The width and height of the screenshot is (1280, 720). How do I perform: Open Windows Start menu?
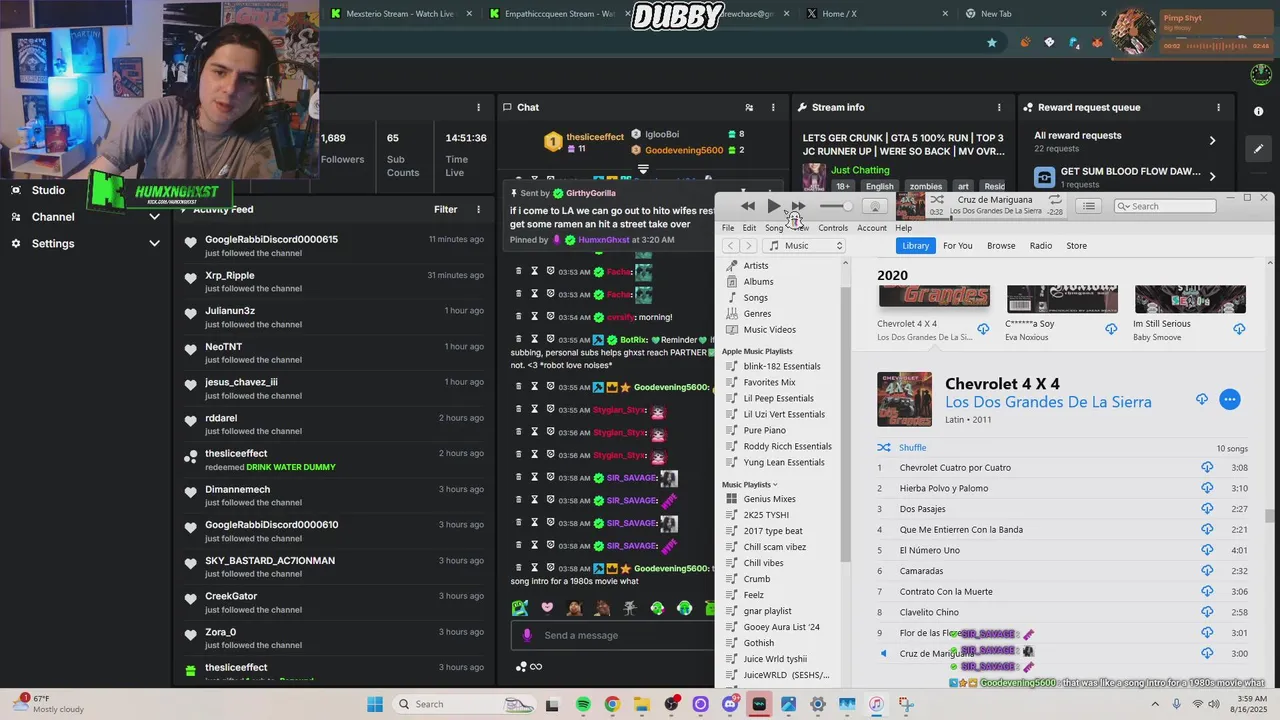pyautogui.click(x=375, y=704)
